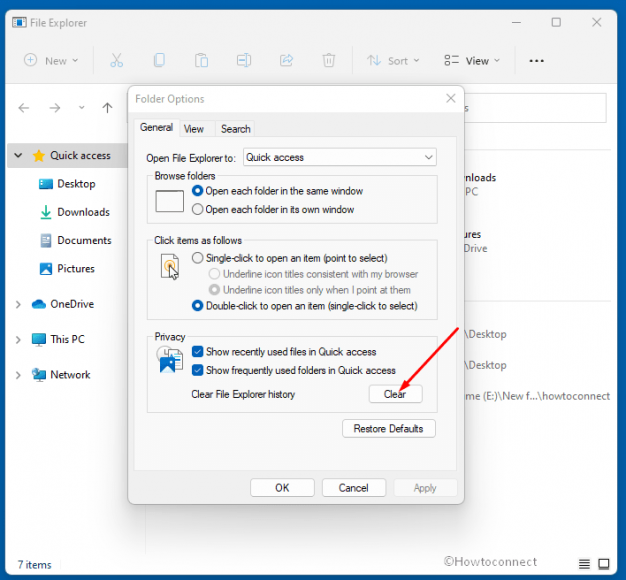Viewport: 626px width, 580px height.
Task: Click Network in navigation pane
Action: (61, 375)
